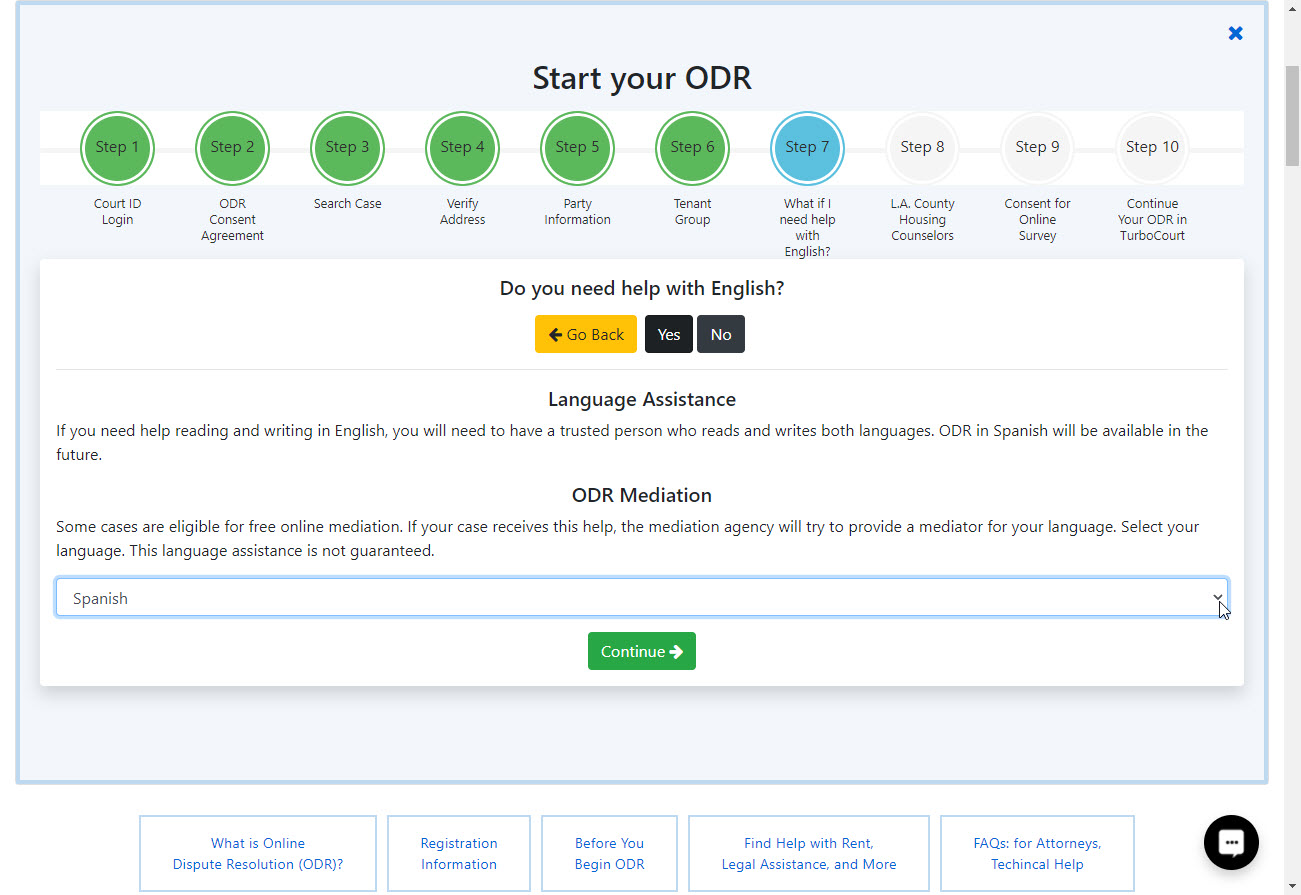Click the Go Back button
1301x895 pixels.
(x=585, y=333)
